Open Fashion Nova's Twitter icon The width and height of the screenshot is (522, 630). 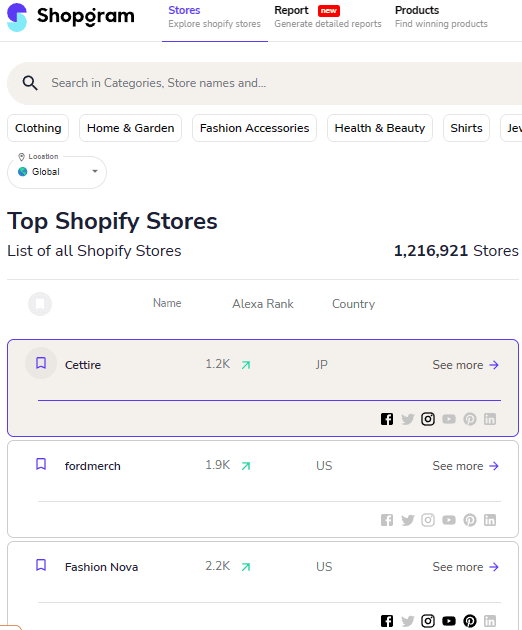(x=407, y=621)
